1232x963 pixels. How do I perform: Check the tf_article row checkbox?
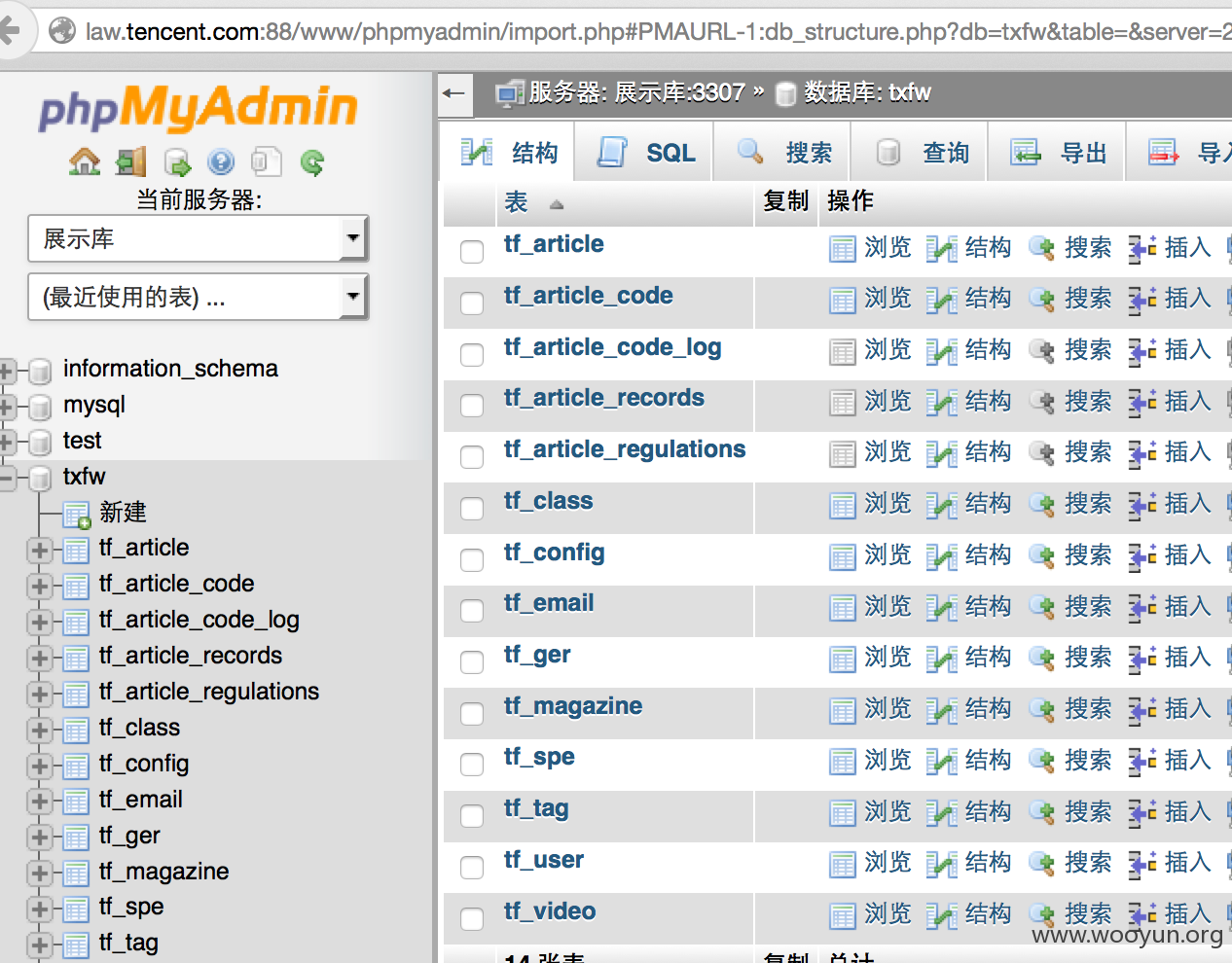tap(472, 251)
